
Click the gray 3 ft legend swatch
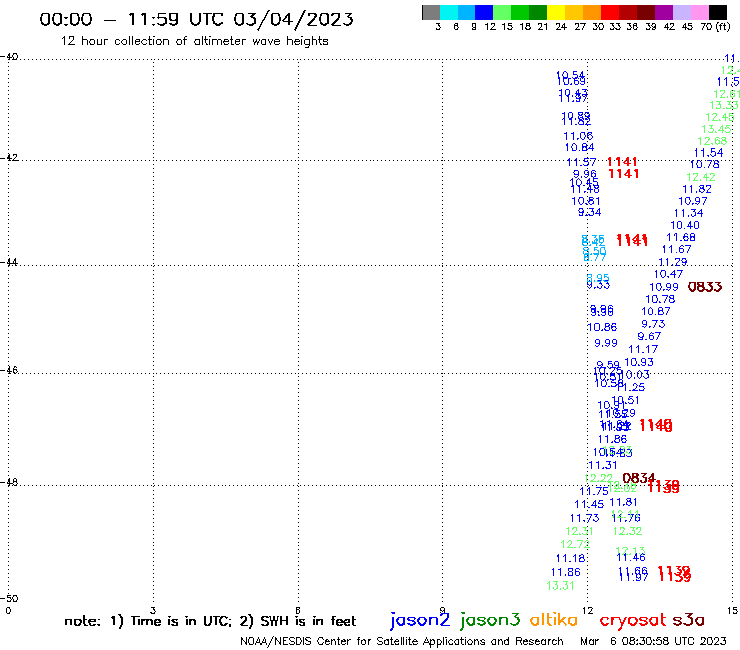click(431, 12)
